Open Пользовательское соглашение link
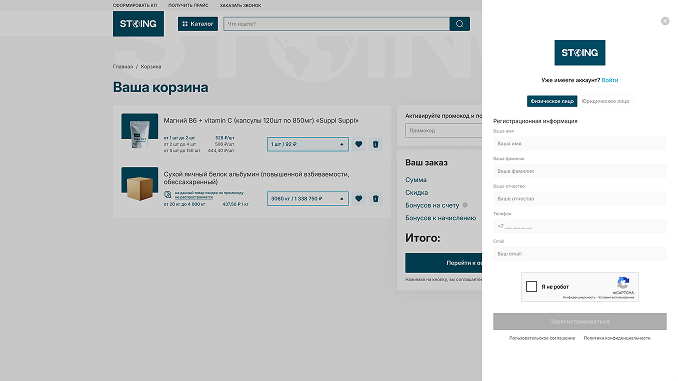Viewport: 678px width, 381px height. 542,338
